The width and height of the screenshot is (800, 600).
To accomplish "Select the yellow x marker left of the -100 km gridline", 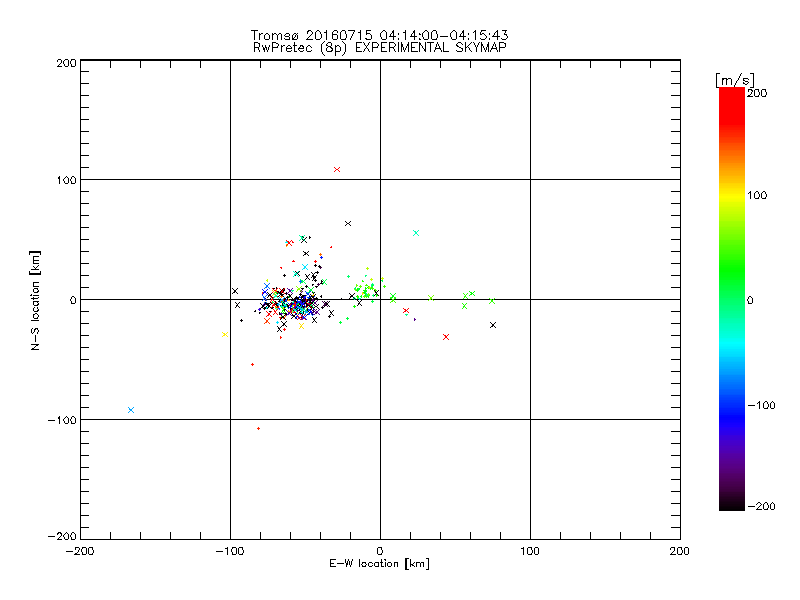I will (223, 334).
